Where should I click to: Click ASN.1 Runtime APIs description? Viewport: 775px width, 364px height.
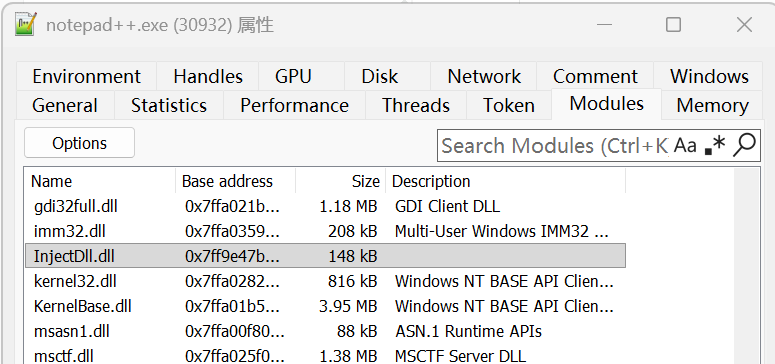[468, 331]
